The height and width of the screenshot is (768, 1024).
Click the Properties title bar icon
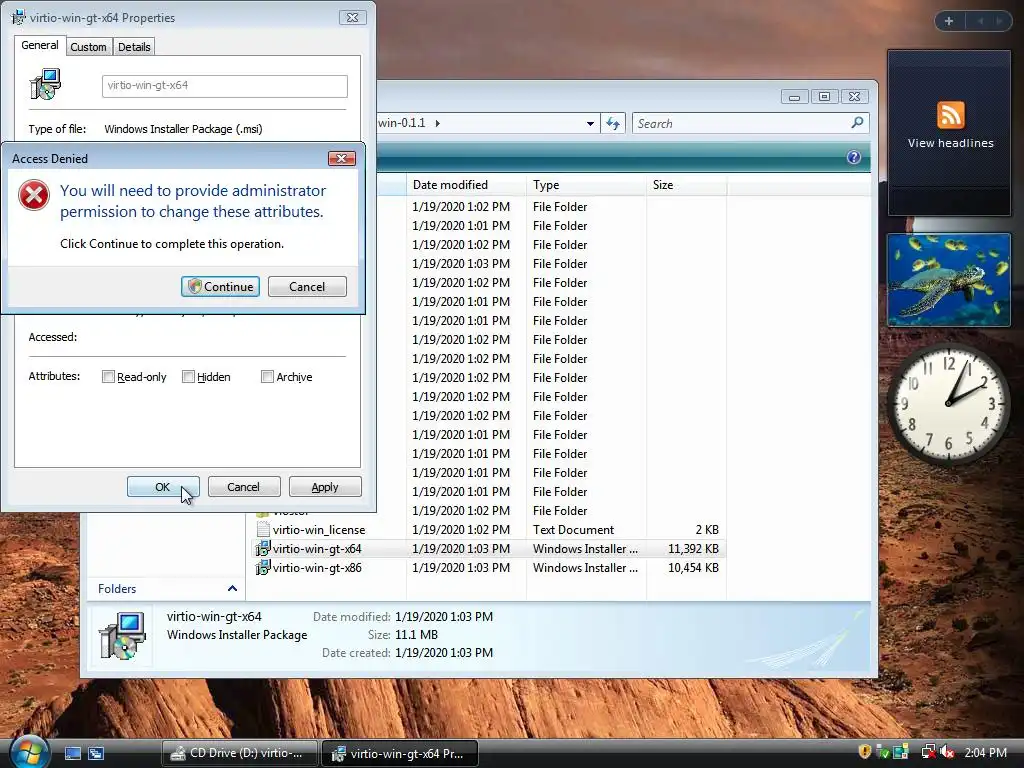coord(18,18)
